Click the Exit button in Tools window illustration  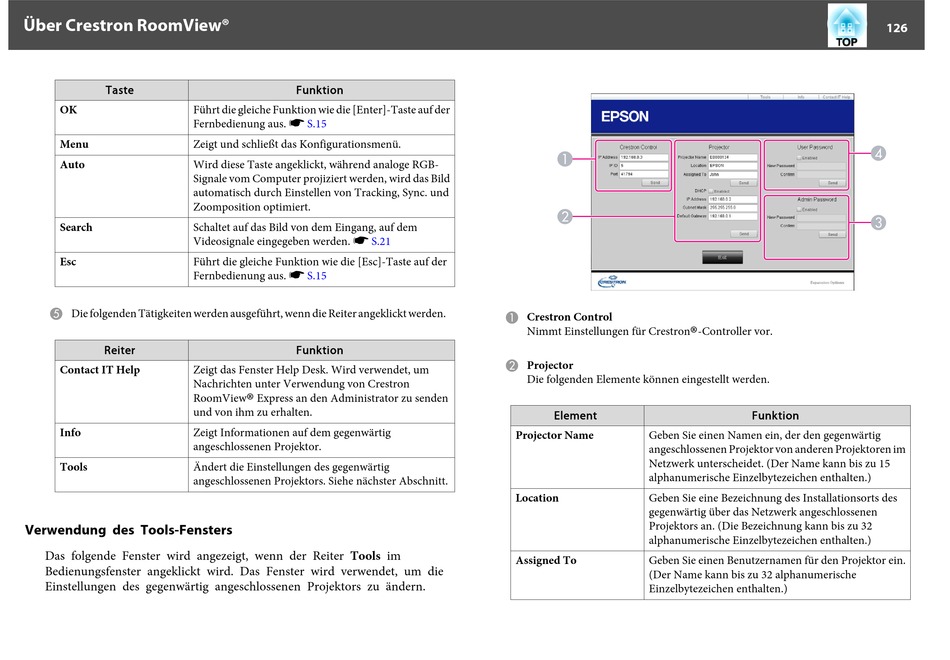tap(722, 258)
